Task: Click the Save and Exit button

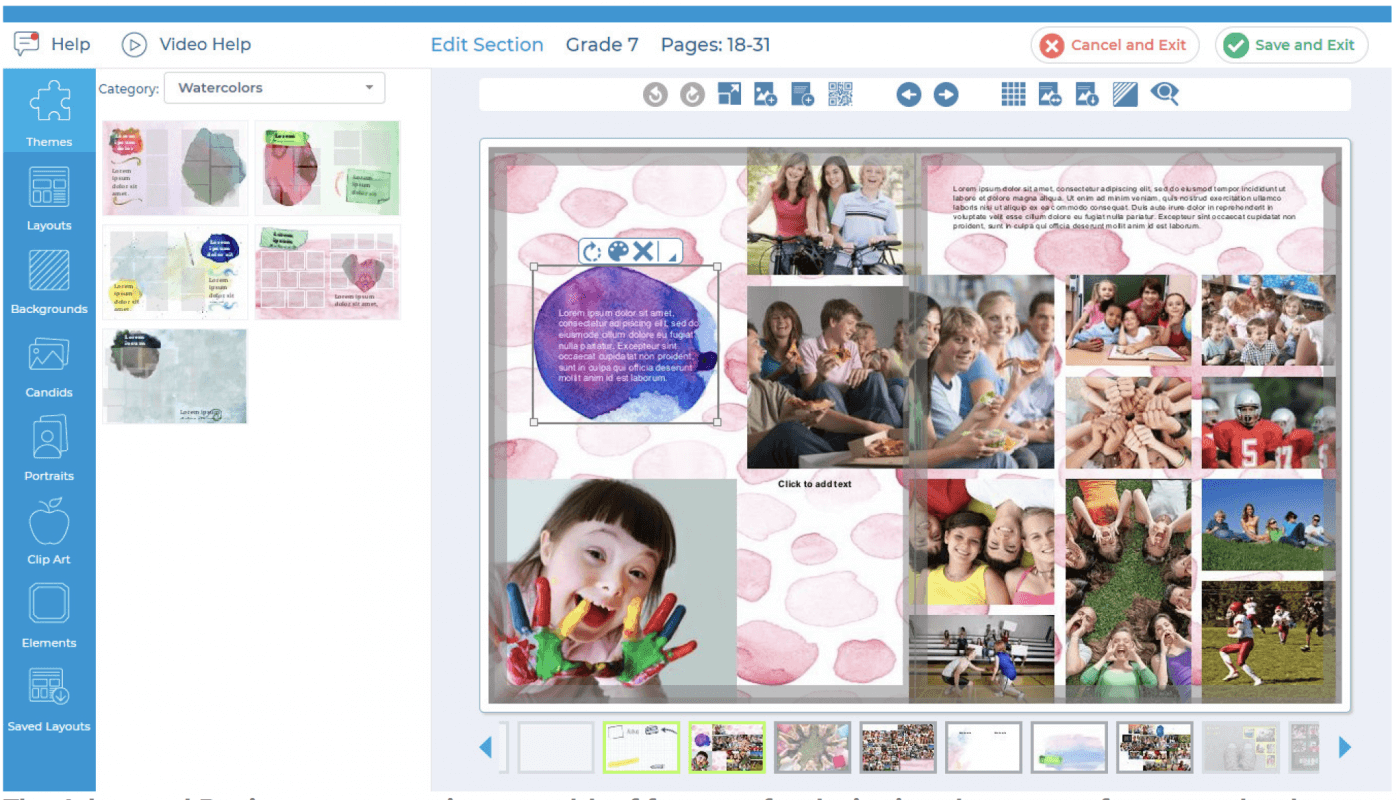Action: click(1291, 45)
